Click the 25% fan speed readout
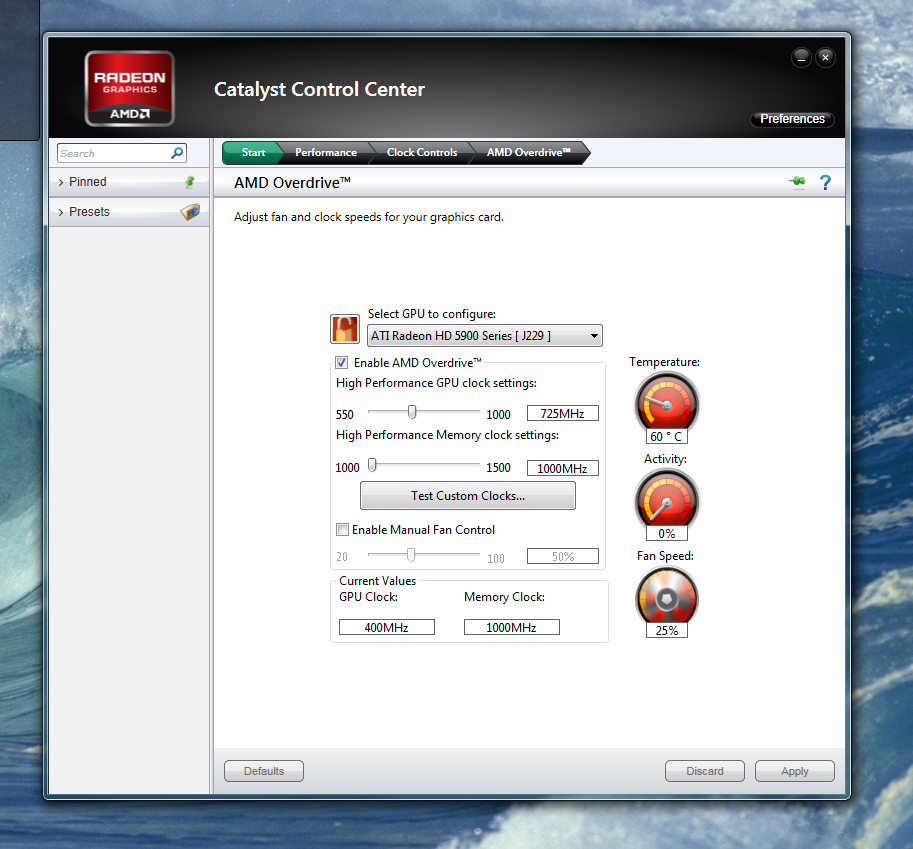 (667, 631)
